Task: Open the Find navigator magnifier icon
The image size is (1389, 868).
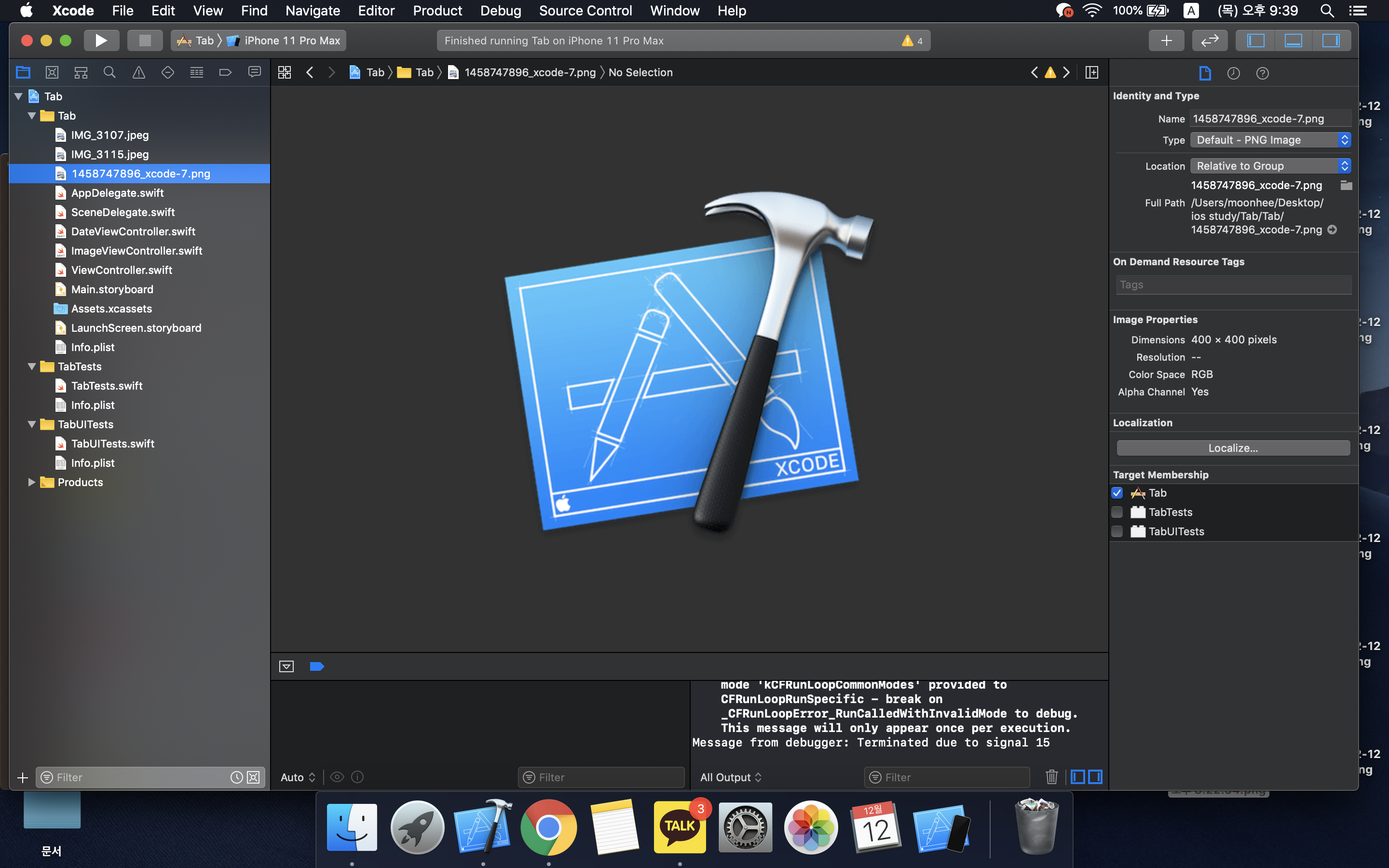Action: pyautogui.click(x=109, y=72)
